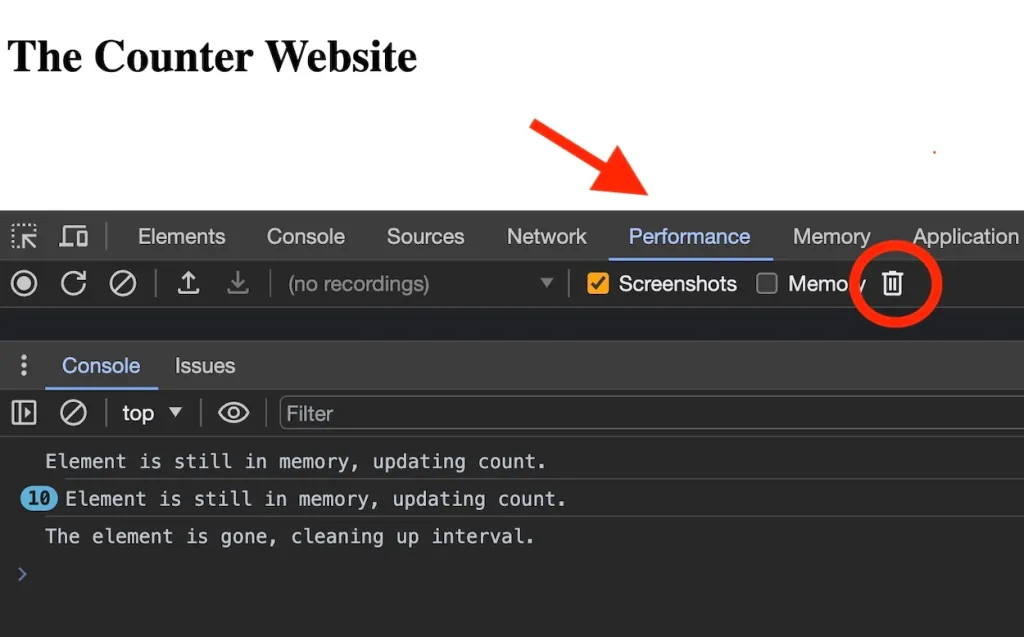This screenshot has height=637, width=1024.
Task: Click the collect garbage trash icon
Action: coord(893,284)
